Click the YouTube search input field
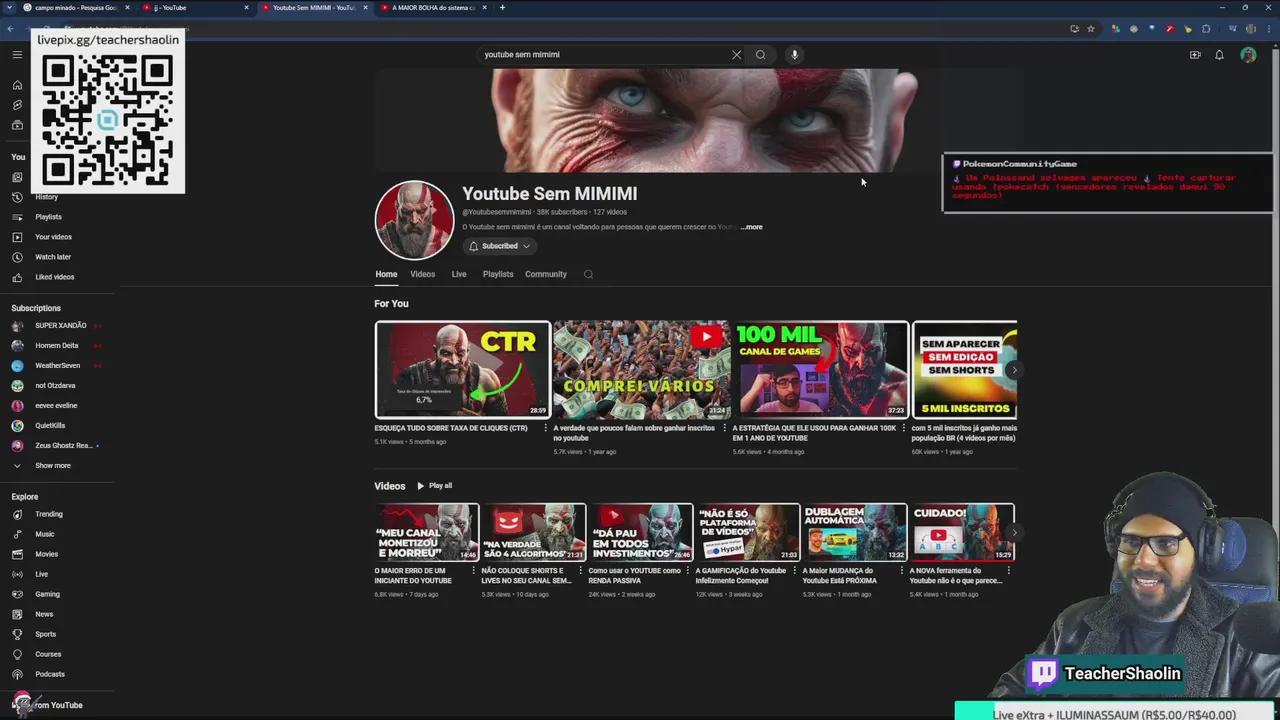This screenshot has height=720, width=1280. point(604,55)
